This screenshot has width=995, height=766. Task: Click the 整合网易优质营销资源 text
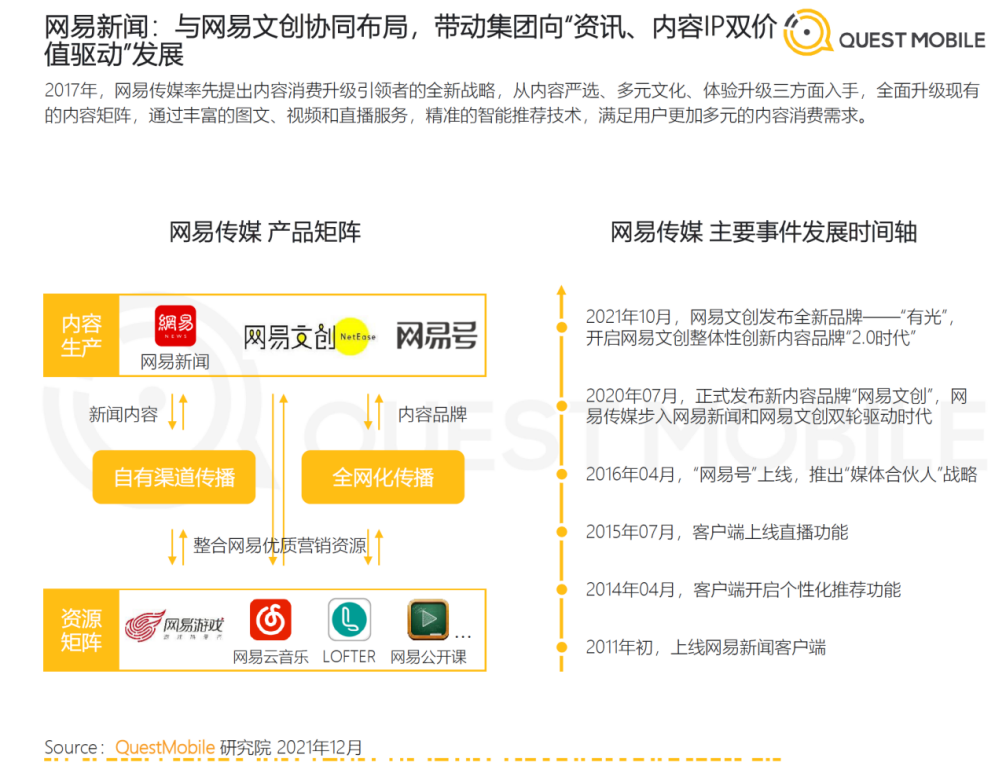point(280,545)
